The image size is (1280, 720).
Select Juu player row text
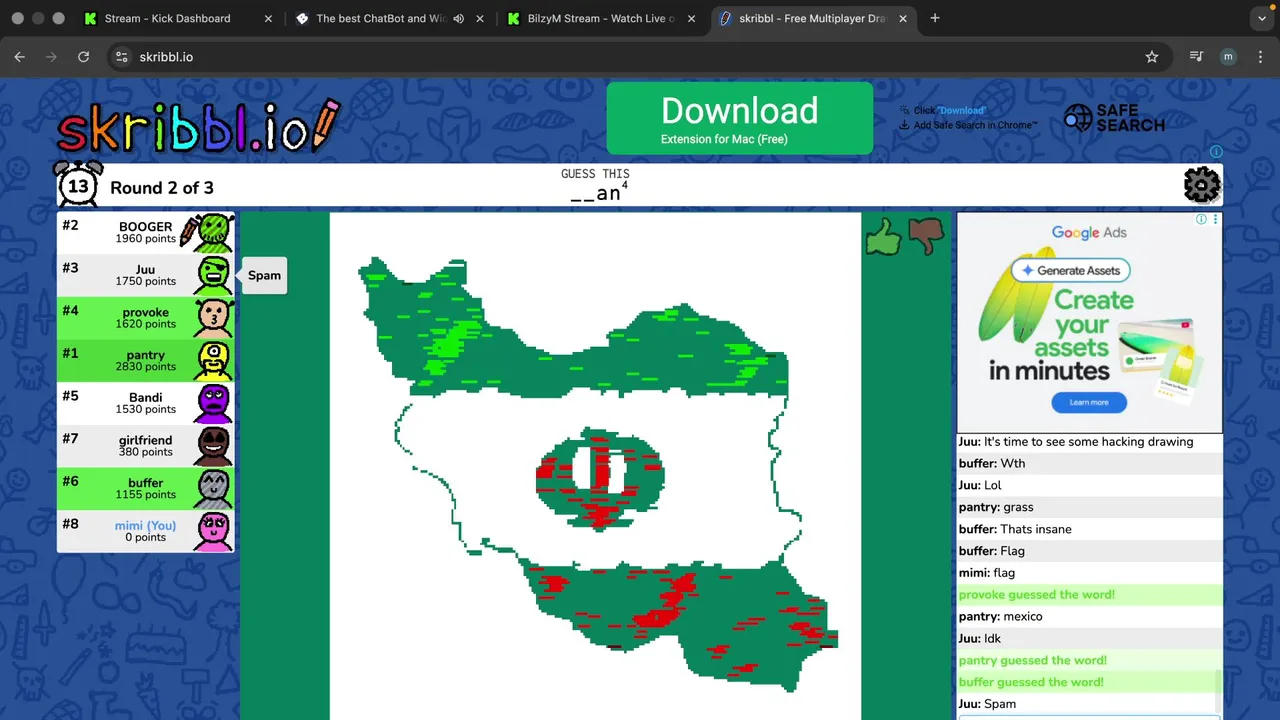pos(146,275)
